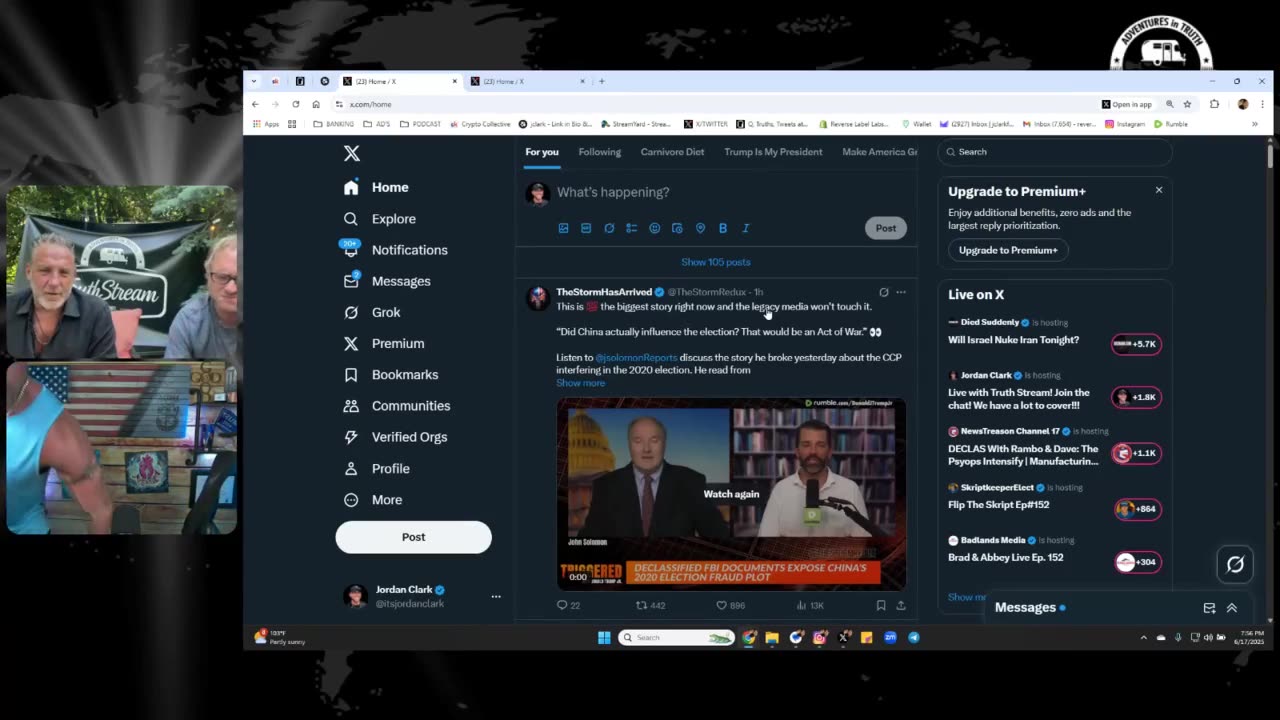Open the BANKING bookmarks folder
Viewport: 1280px width, 720px height.
pos(334,124)
